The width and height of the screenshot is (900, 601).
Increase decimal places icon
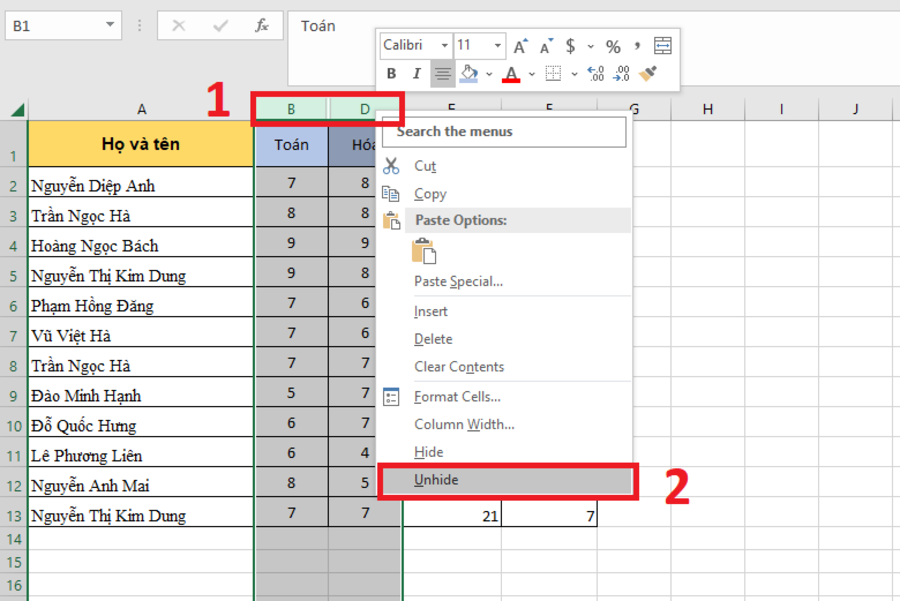coord(595,73)
